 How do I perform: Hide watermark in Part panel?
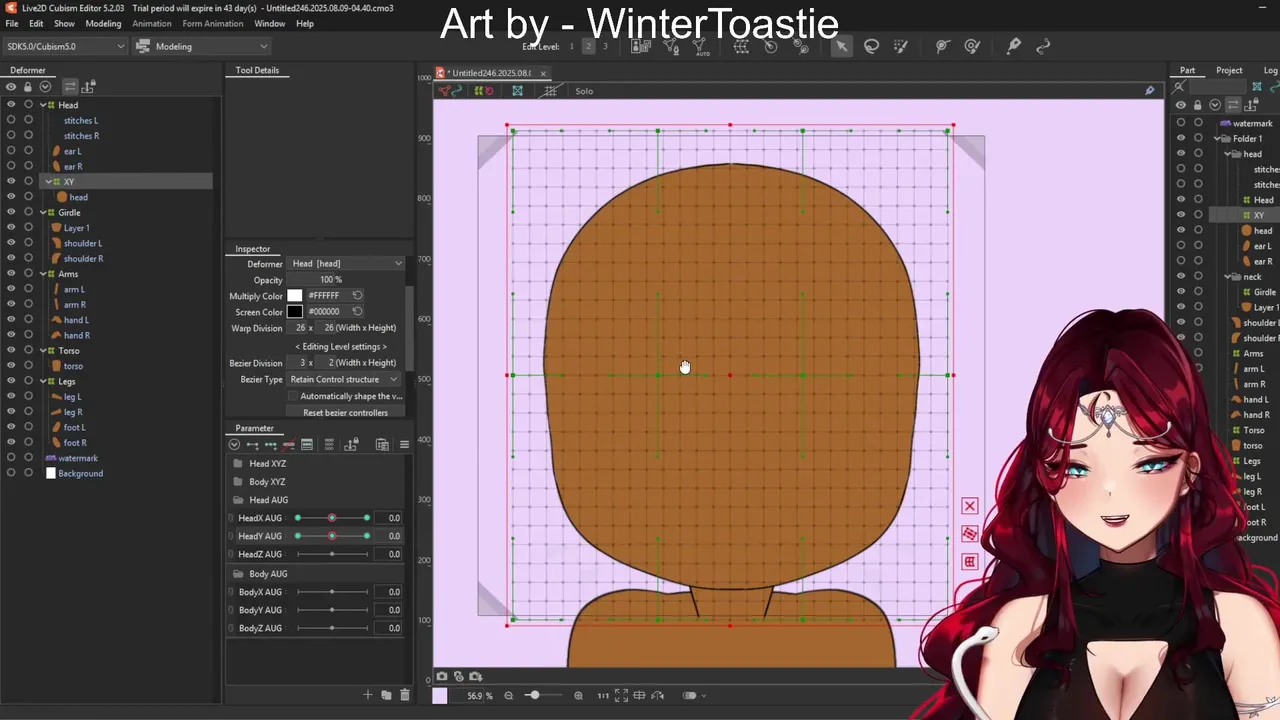pos(1181,123)
